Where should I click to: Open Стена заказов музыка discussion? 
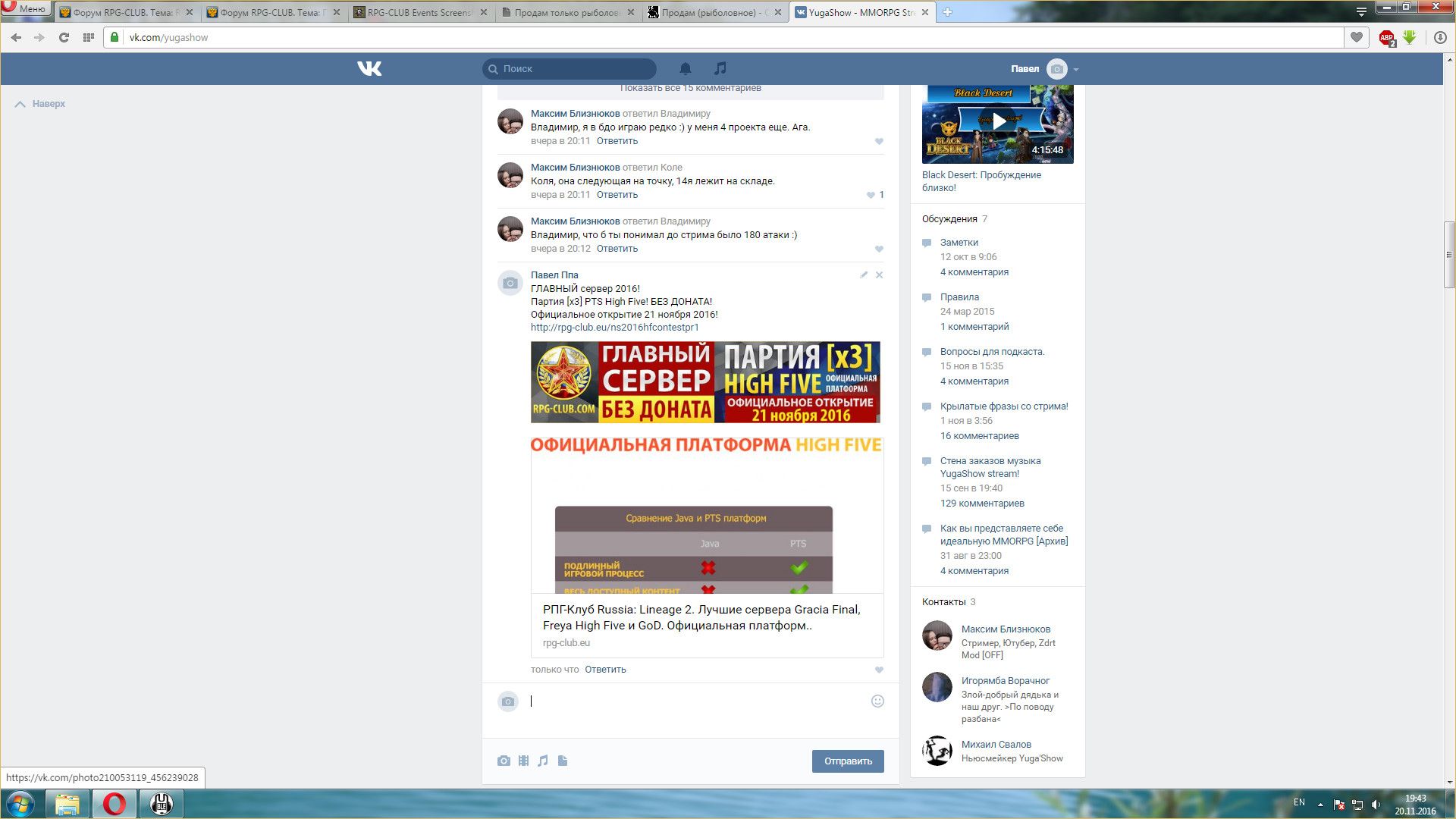(990, 467)
